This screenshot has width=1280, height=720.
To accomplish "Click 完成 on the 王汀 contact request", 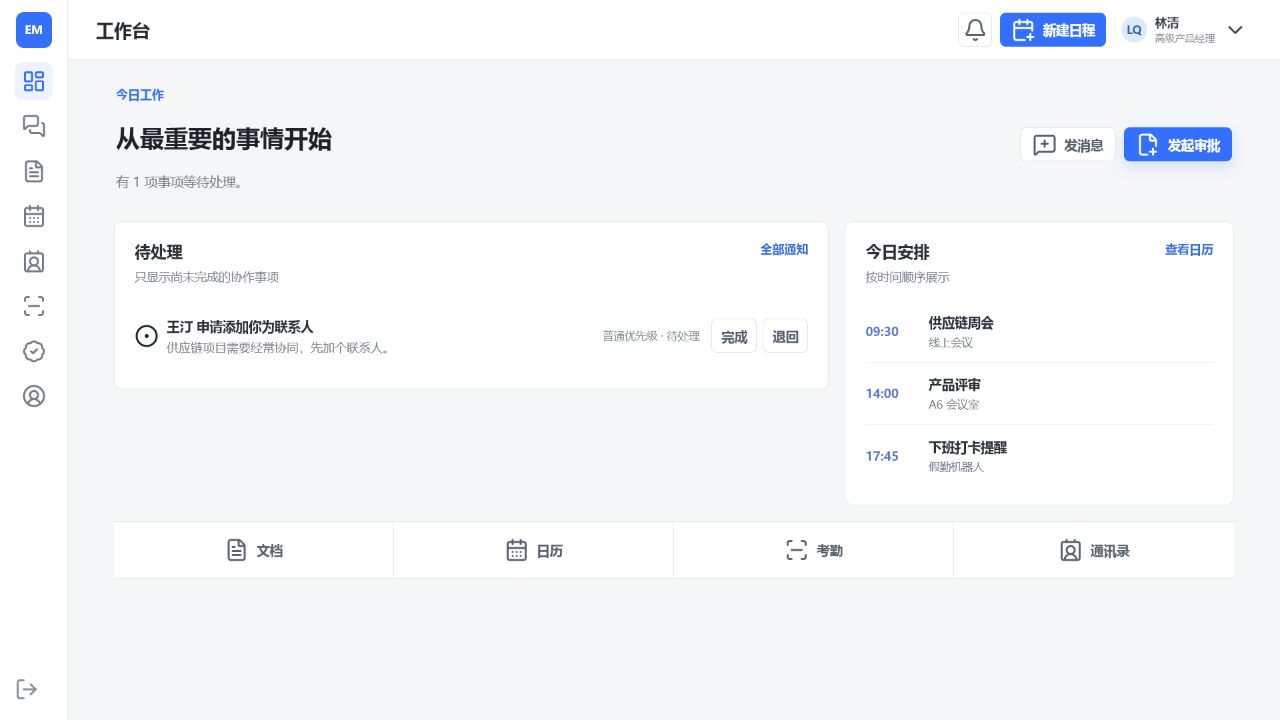I will (x=734, y=337).
